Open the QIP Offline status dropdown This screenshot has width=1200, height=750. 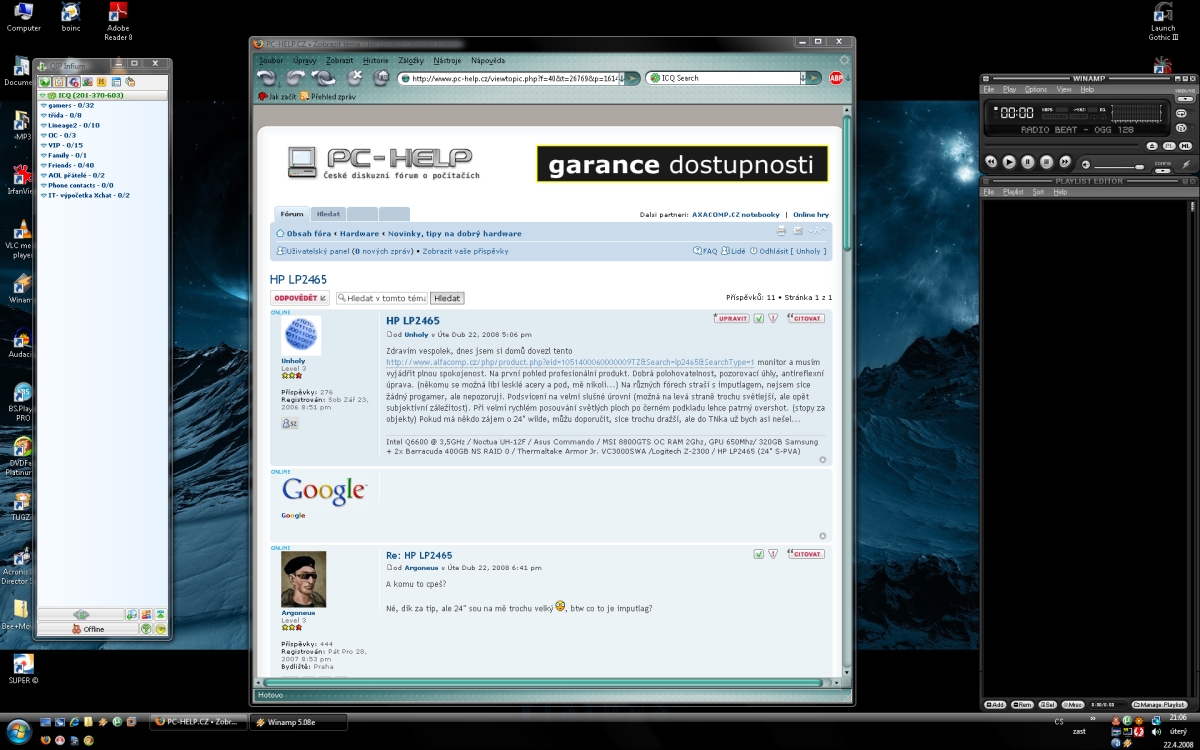(87, 629)
